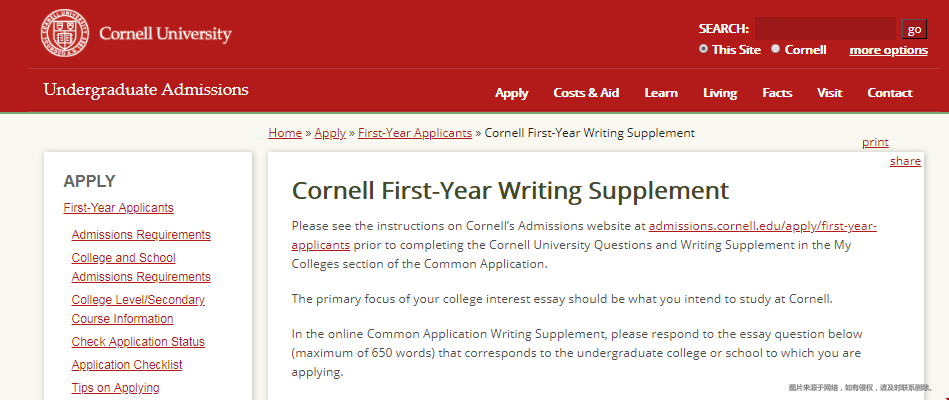This screenshot has width=949, height=400.
Task: Click the Cornell University seal logo
Action: [65, 33]
